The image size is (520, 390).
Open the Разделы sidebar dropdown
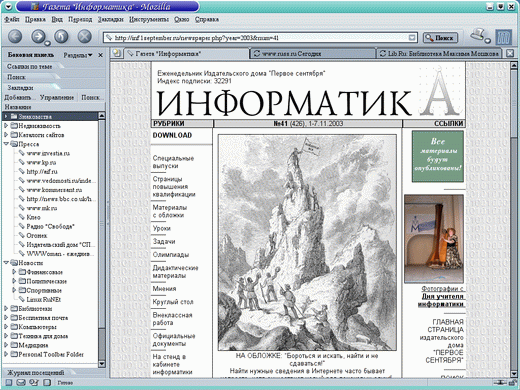click(x=78, y=55)
